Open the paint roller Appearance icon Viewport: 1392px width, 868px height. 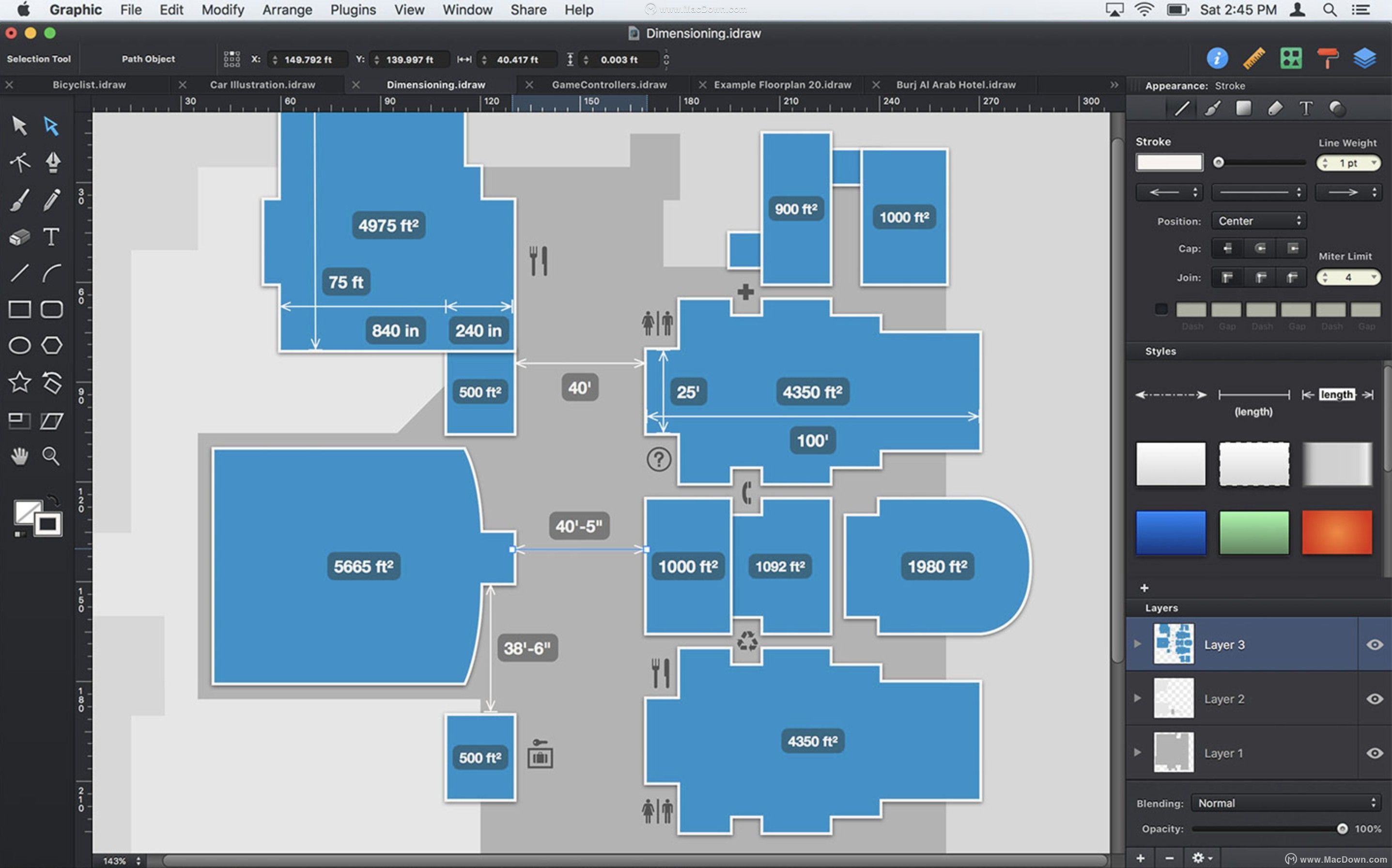click(1327, 58)
